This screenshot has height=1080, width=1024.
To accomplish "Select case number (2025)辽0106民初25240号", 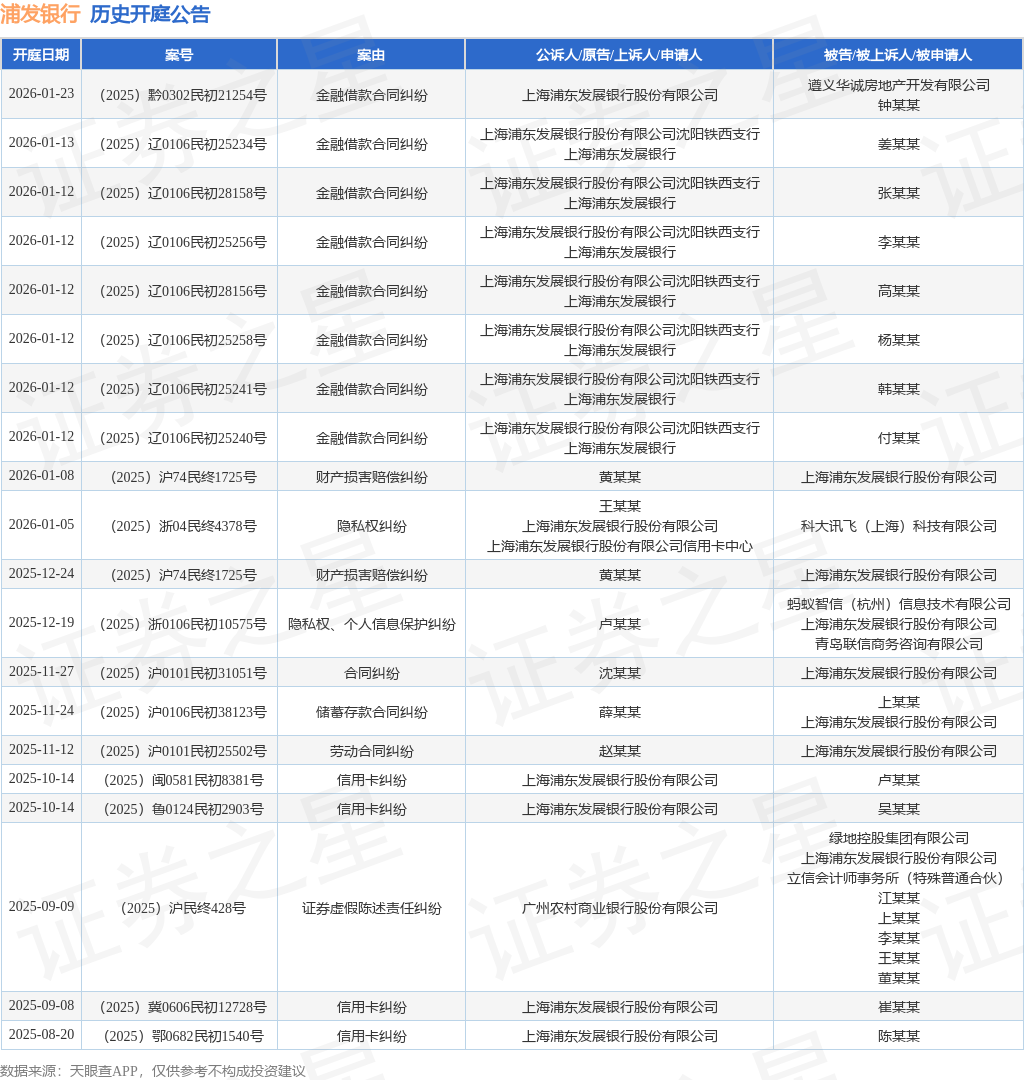I will click(x=183, y=437).
